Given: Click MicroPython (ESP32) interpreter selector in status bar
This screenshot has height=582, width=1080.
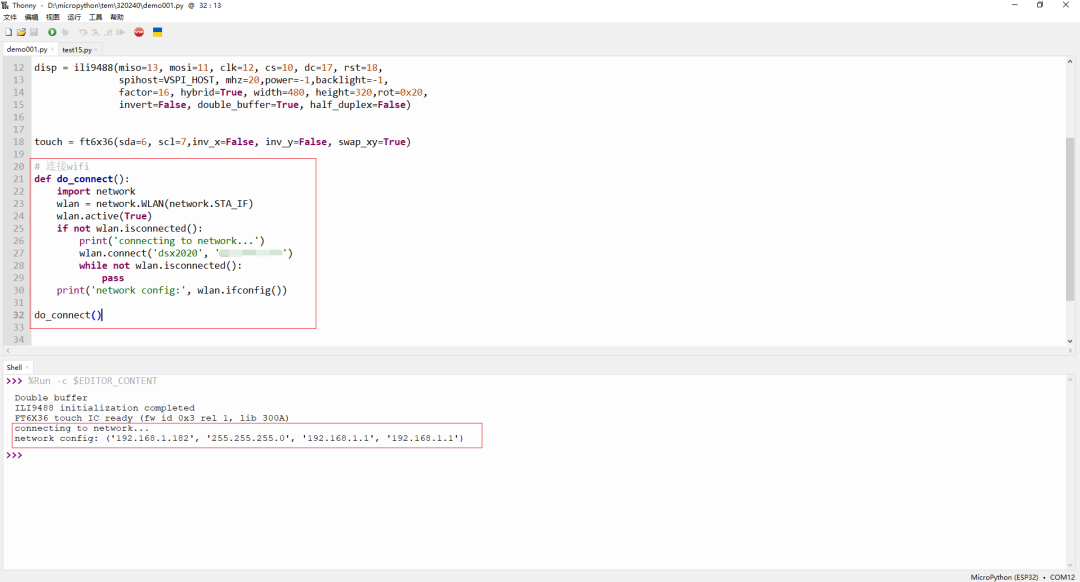Looking at the screenshot, I should click(1006, 577).
